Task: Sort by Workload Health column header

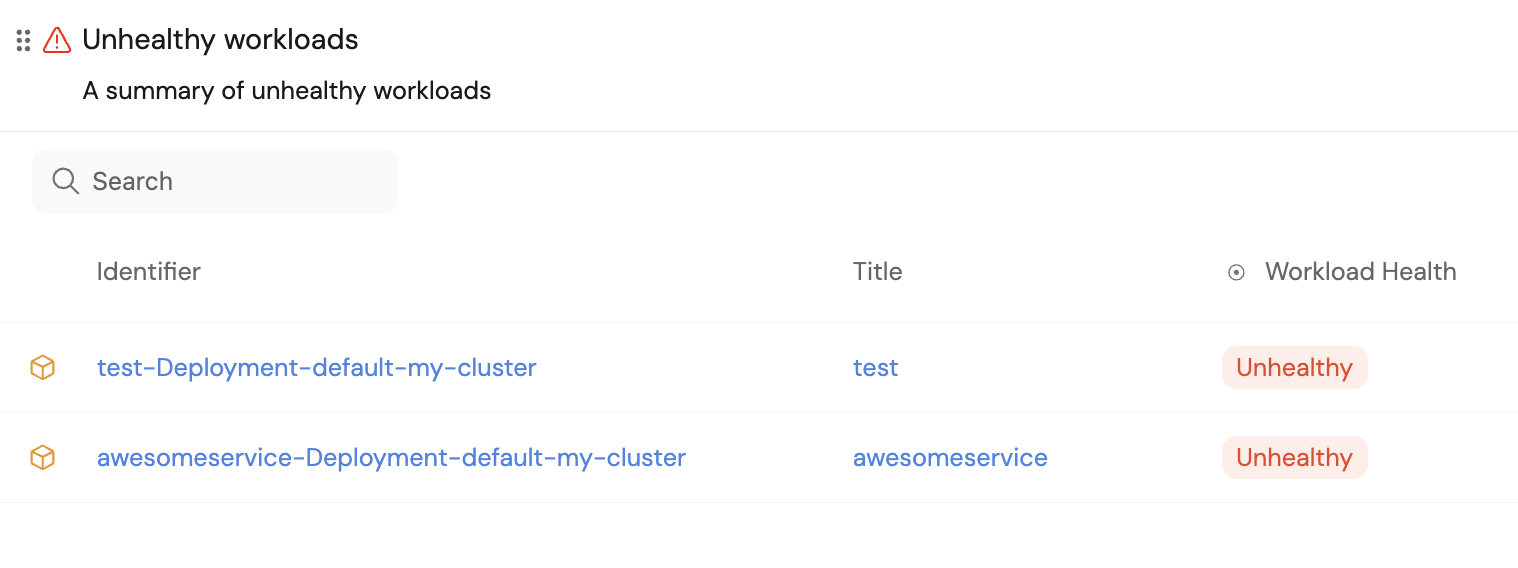Action: (1360, 272)
